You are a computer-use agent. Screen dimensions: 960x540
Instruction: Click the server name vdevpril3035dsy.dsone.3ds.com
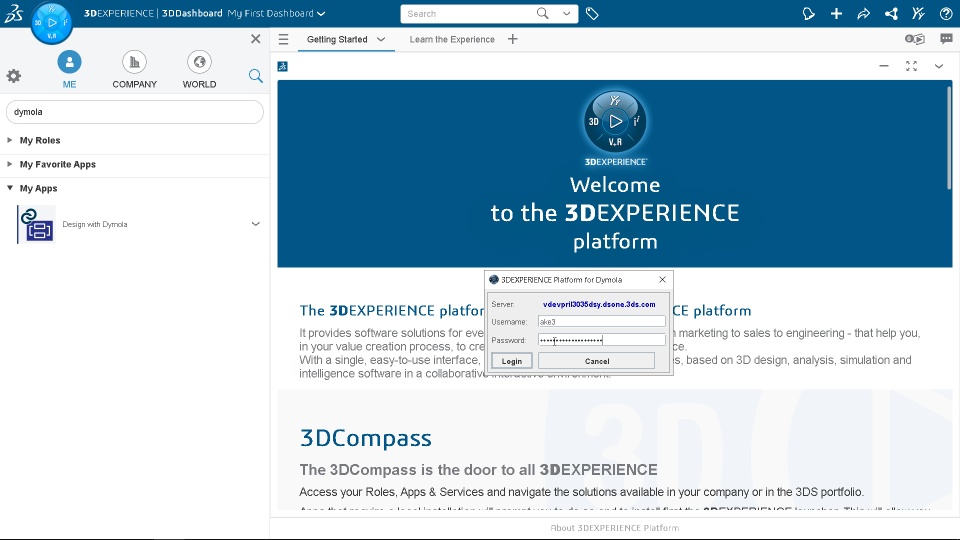(599, 304)
